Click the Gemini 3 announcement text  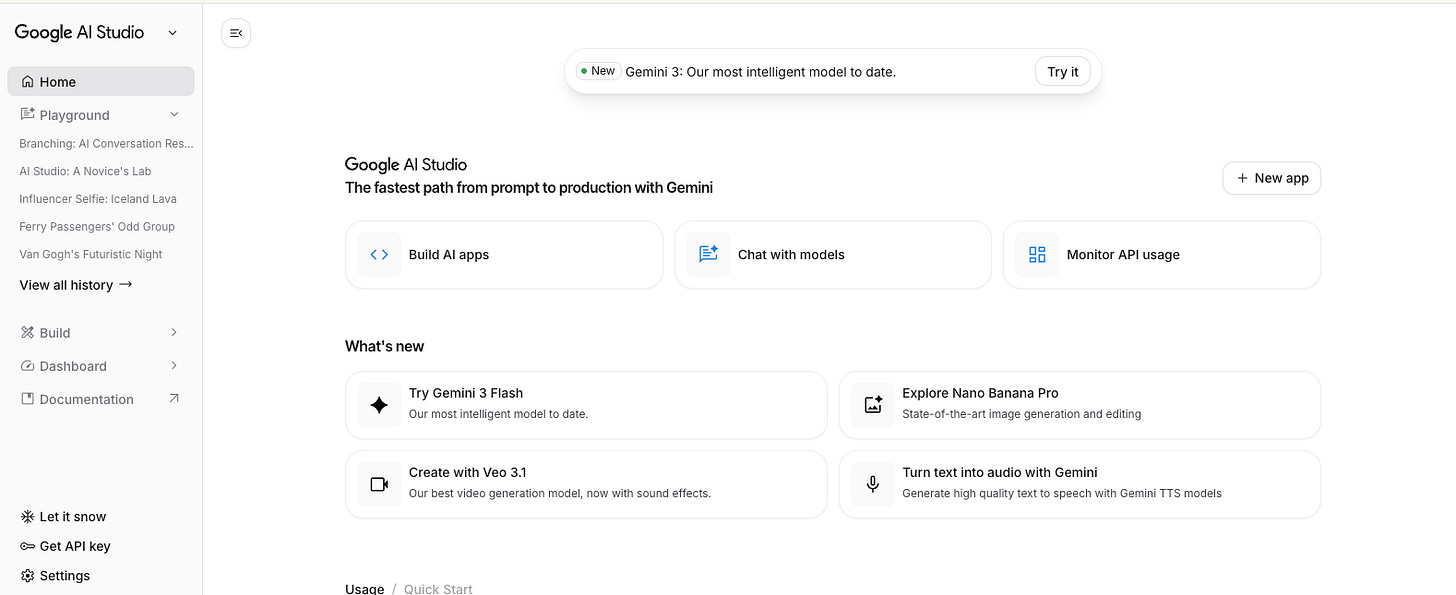760,72
